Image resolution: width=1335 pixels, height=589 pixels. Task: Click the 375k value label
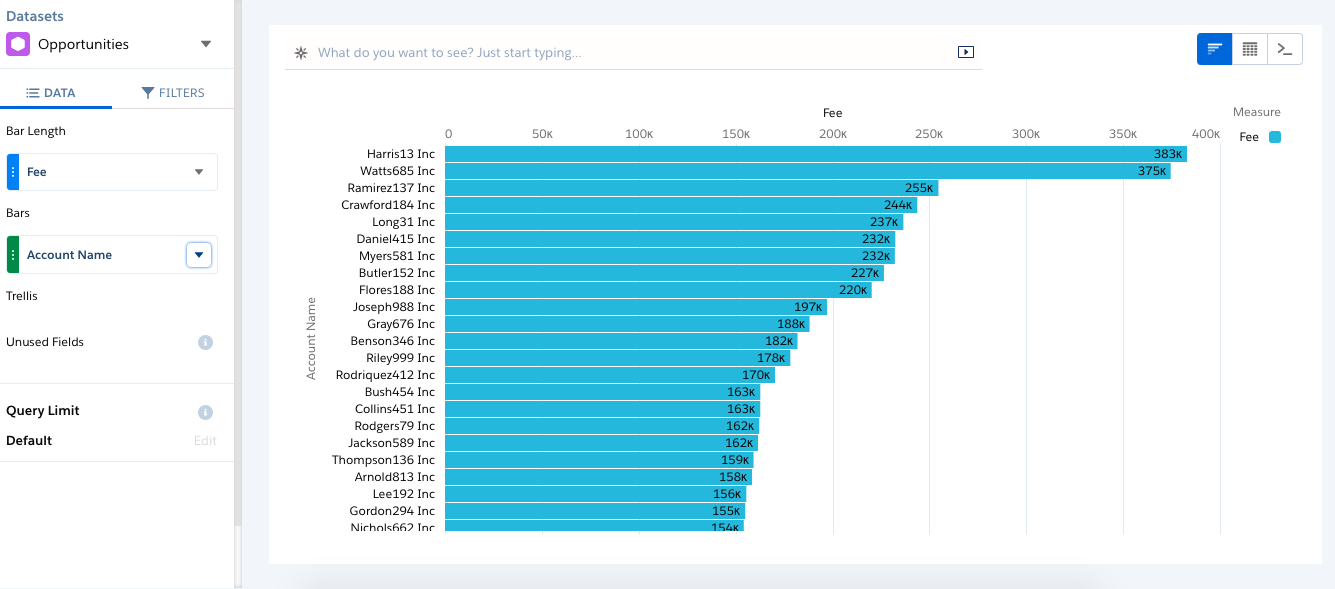pos(1152,171)
